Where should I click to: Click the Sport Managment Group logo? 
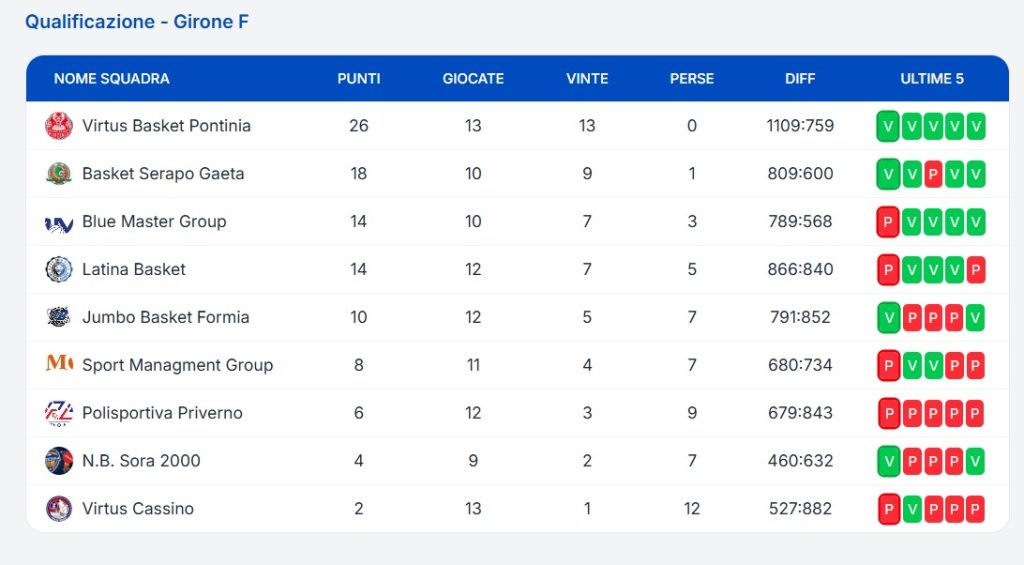59,364
